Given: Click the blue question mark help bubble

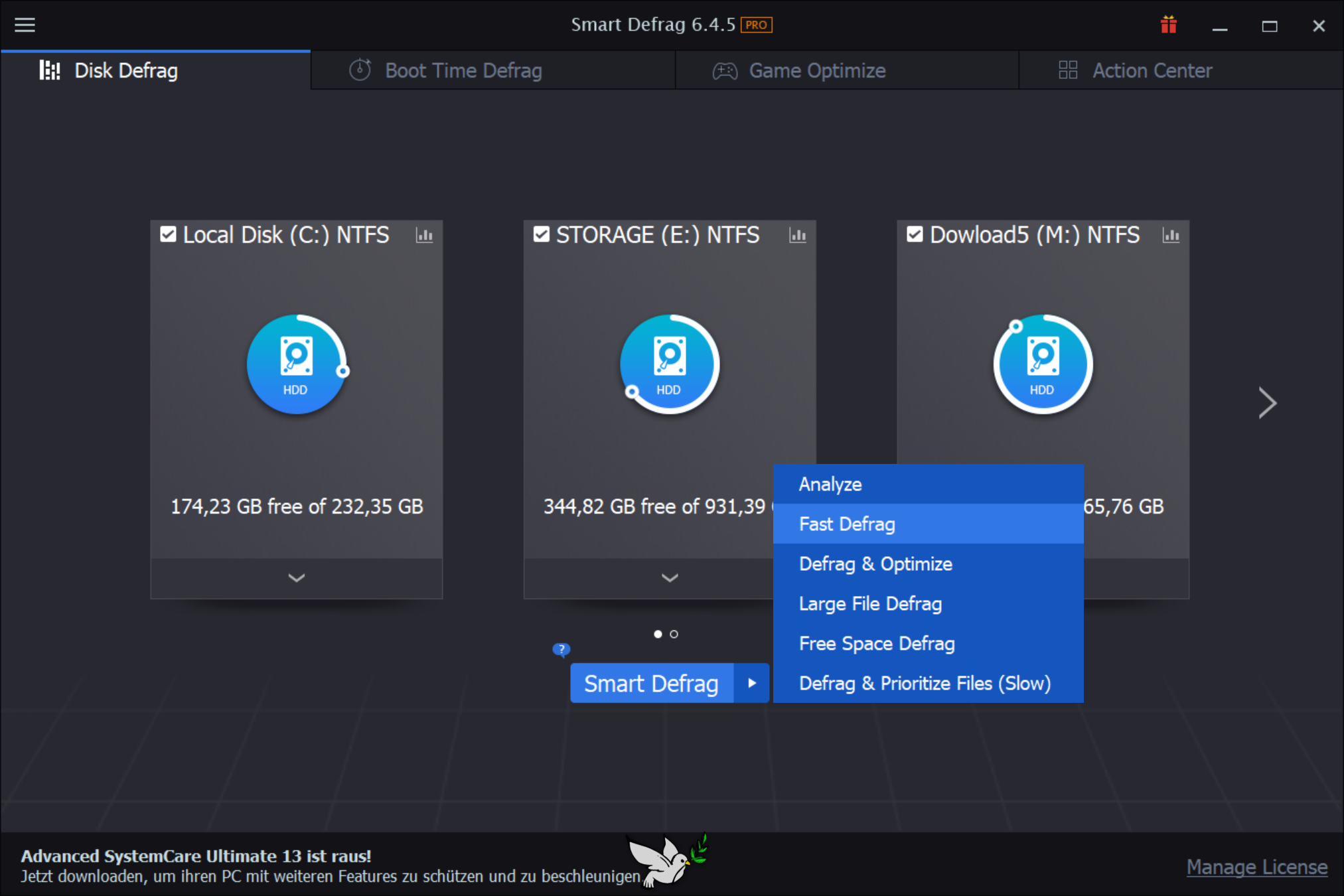Looking at the screenshot, I should tap(561, 649).
